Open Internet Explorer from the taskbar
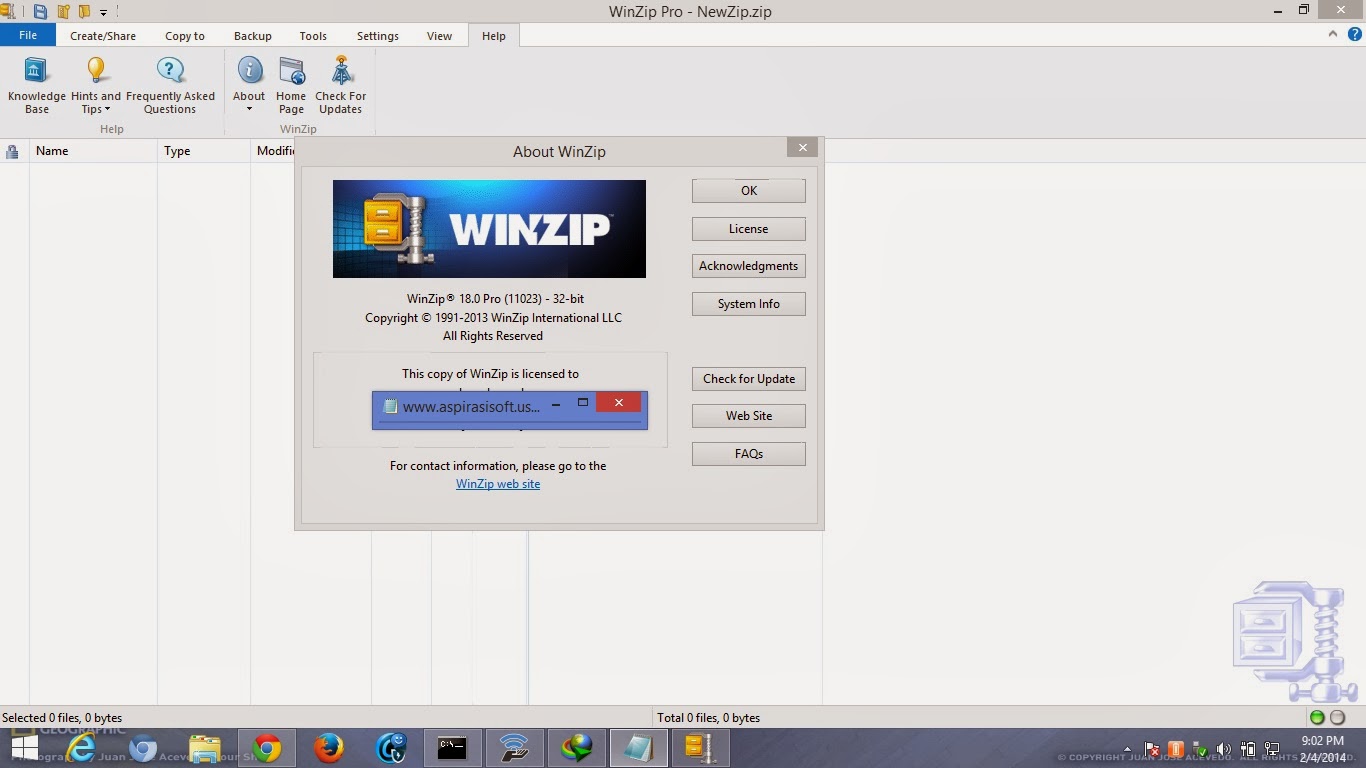This screenshot has width=1366, height=768. [x=81, y=748]
